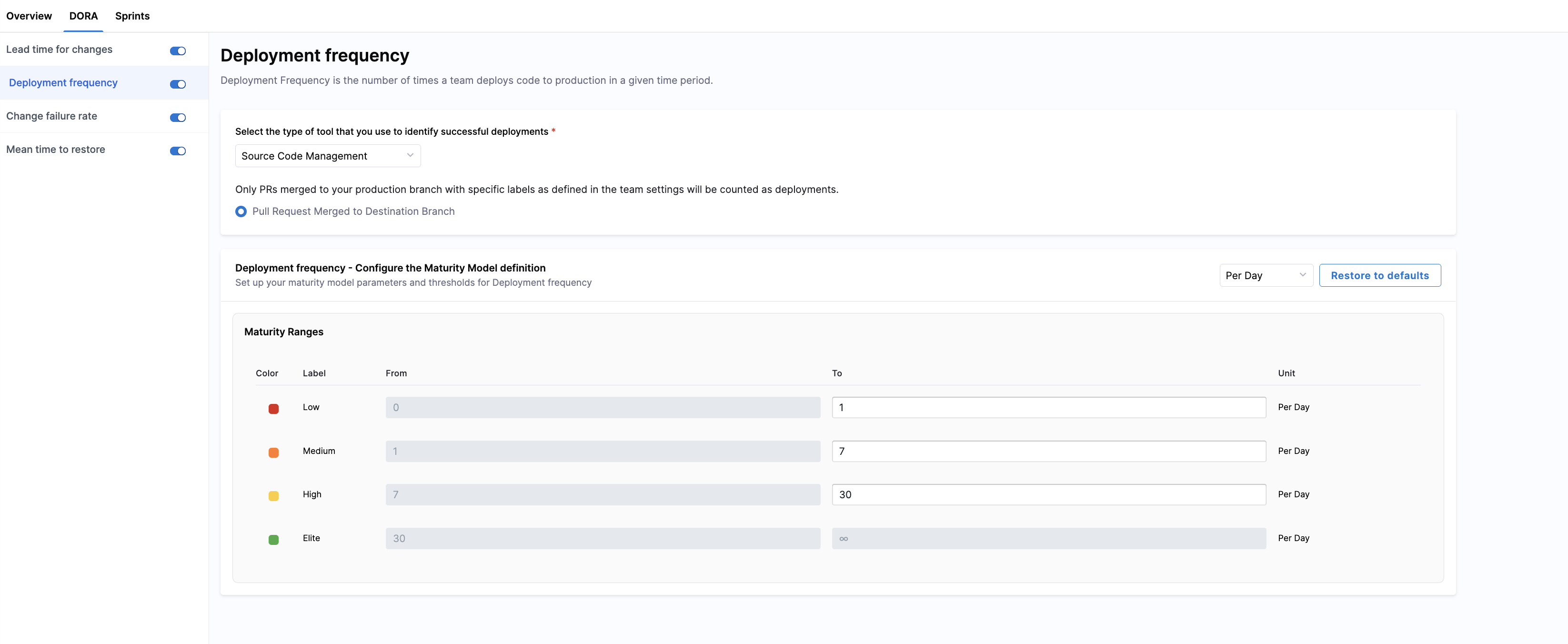Open the Sprints tab
Viewport: 1568px width, 644px height.
pyautogui.click(x=132, y=16)
